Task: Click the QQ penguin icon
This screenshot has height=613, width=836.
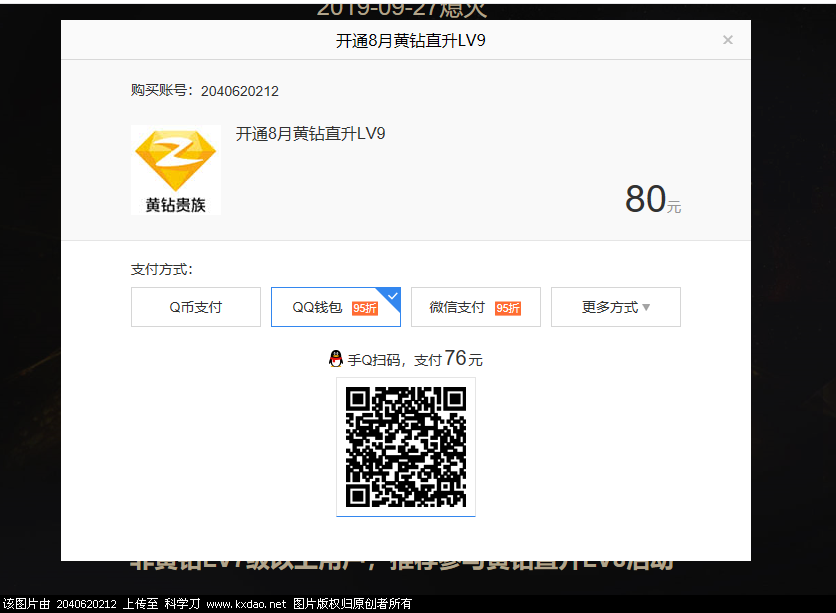Action: tap(335, 359)
